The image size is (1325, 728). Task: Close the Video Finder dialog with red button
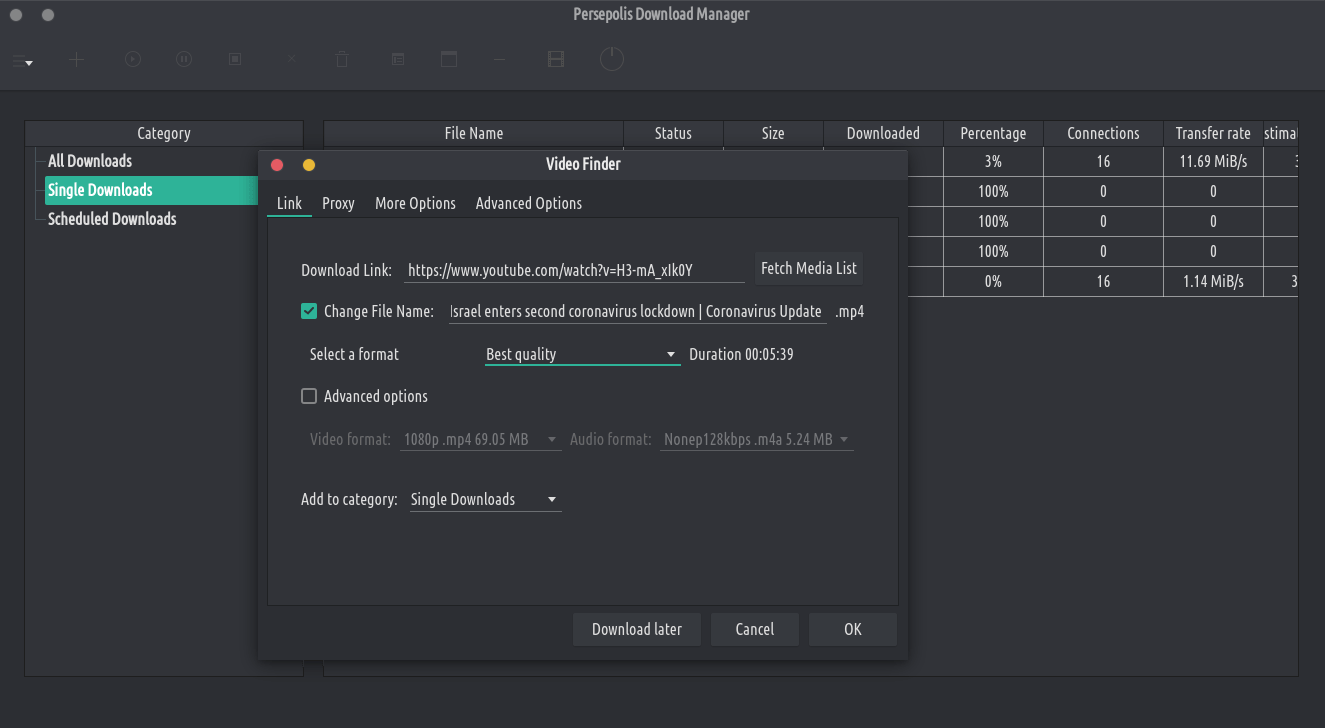tap(278, 165)
